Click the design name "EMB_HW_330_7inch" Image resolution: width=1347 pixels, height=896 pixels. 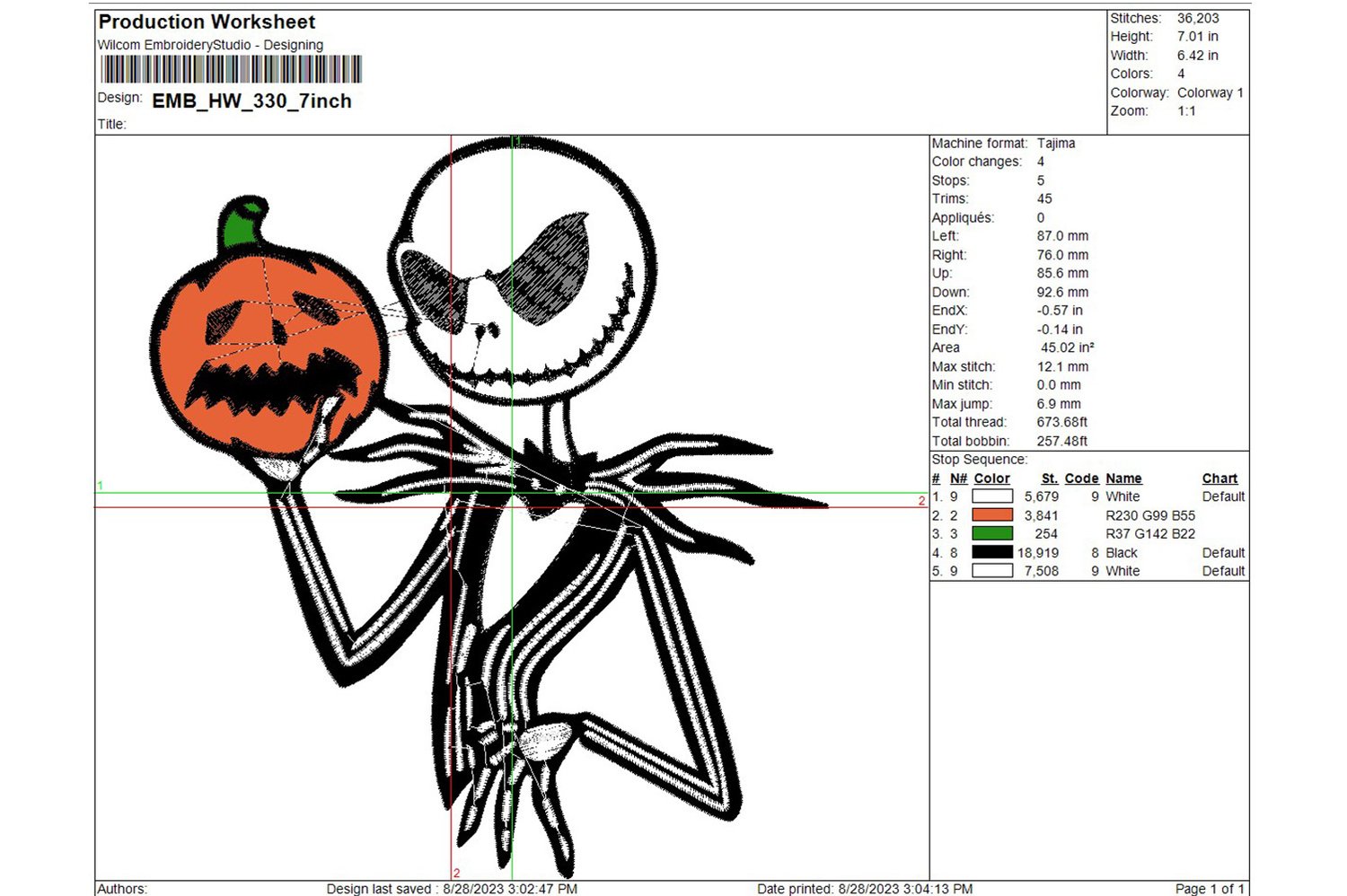click(251, 101)
